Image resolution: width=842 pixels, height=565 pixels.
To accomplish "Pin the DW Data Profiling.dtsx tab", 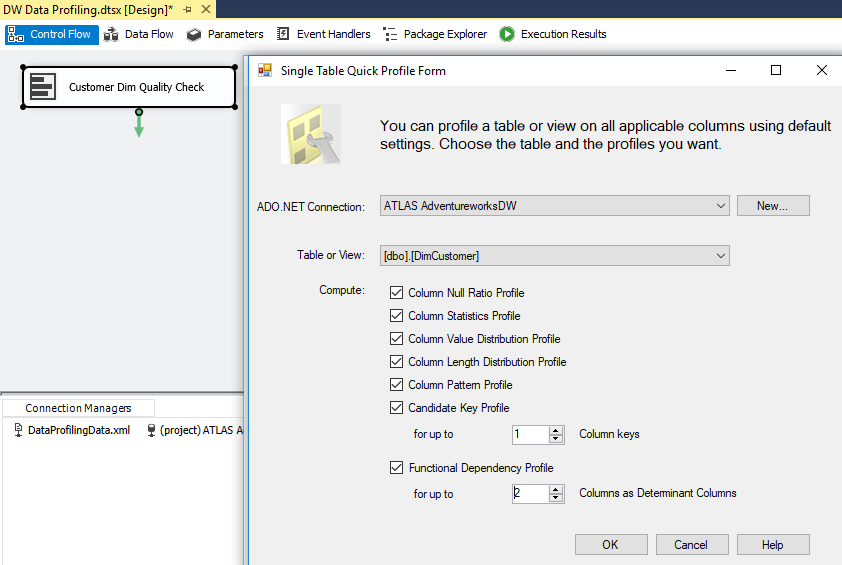I will coord(187,10).
